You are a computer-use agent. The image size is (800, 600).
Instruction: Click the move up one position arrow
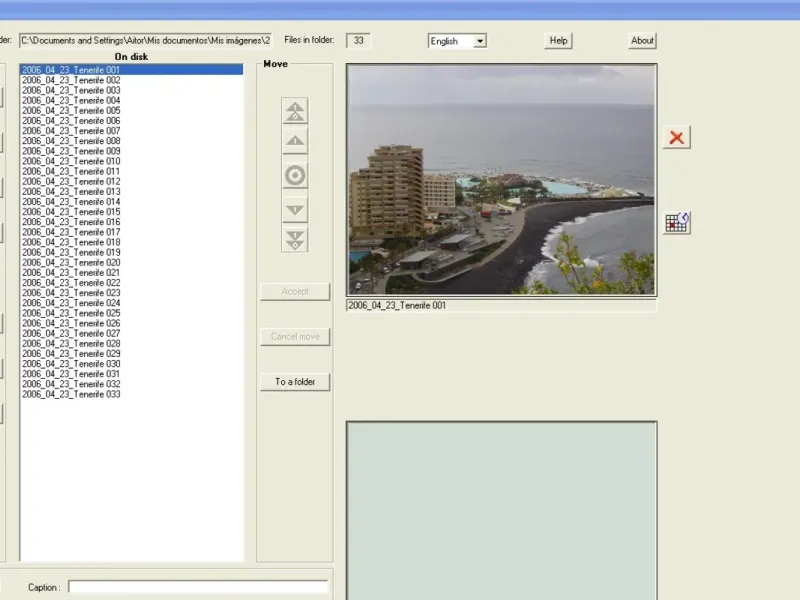295,141
